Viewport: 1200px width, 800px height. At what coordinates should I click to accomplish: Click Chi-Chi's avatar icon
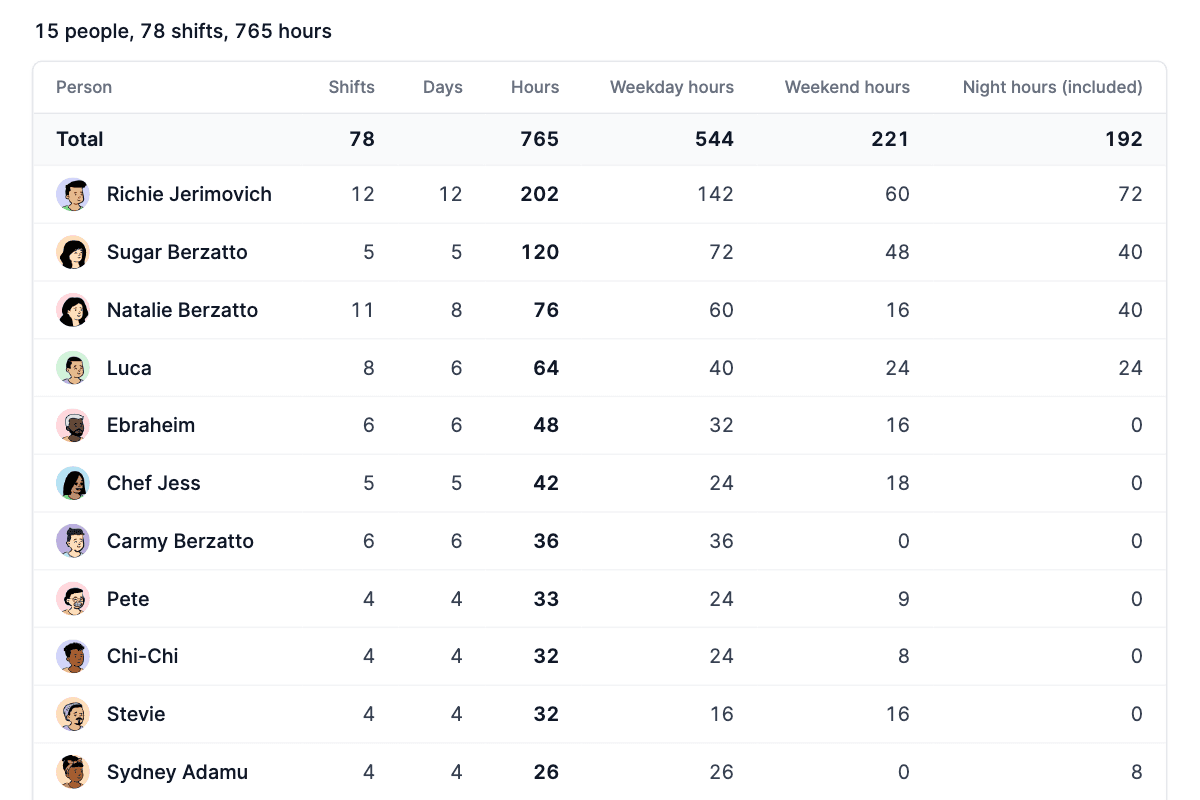point(73,657)
